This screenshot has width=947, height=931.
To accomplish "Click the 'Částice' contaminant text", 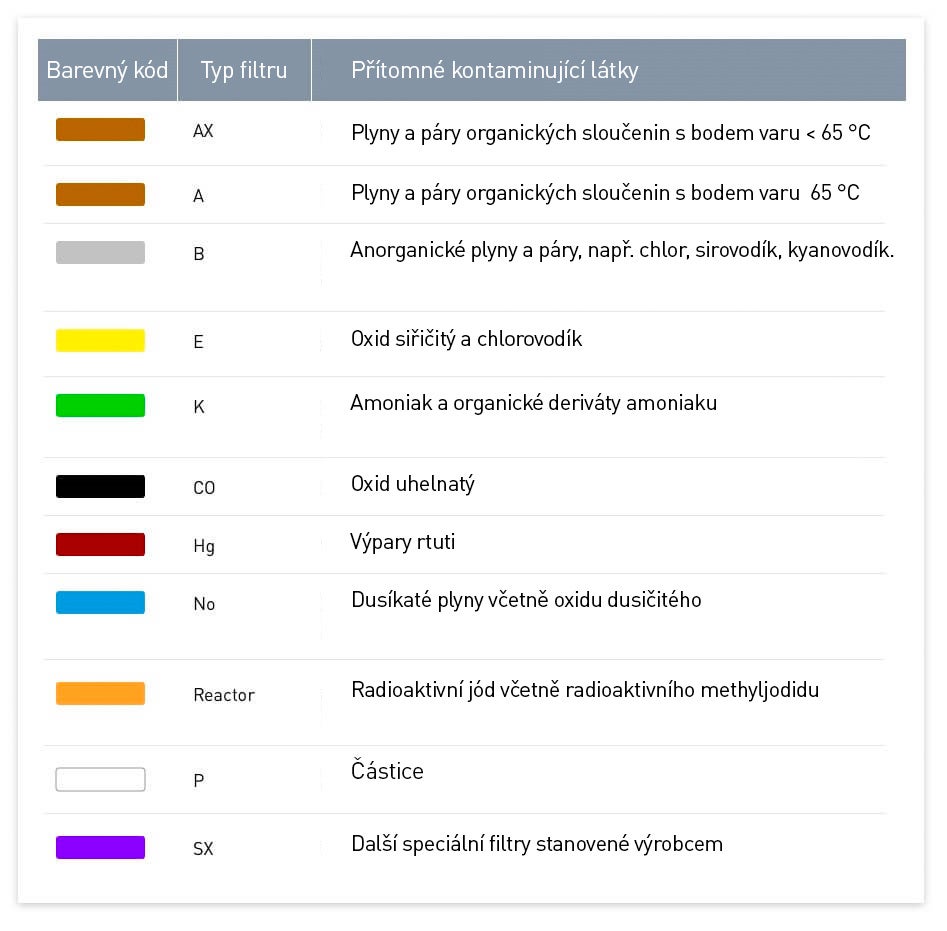I will click(x=387, y=772).
